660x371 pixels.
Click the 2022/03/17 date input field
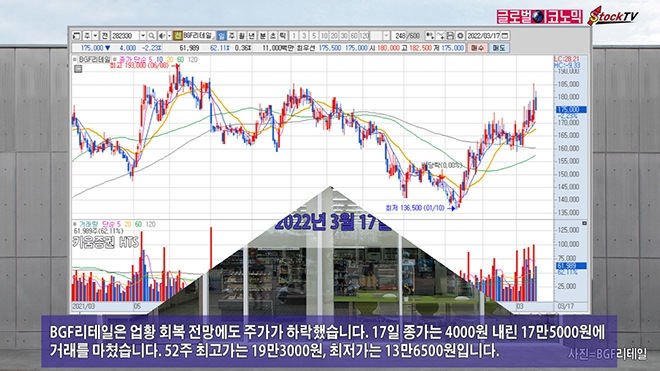pyautogui.click(x=483, y=36)
